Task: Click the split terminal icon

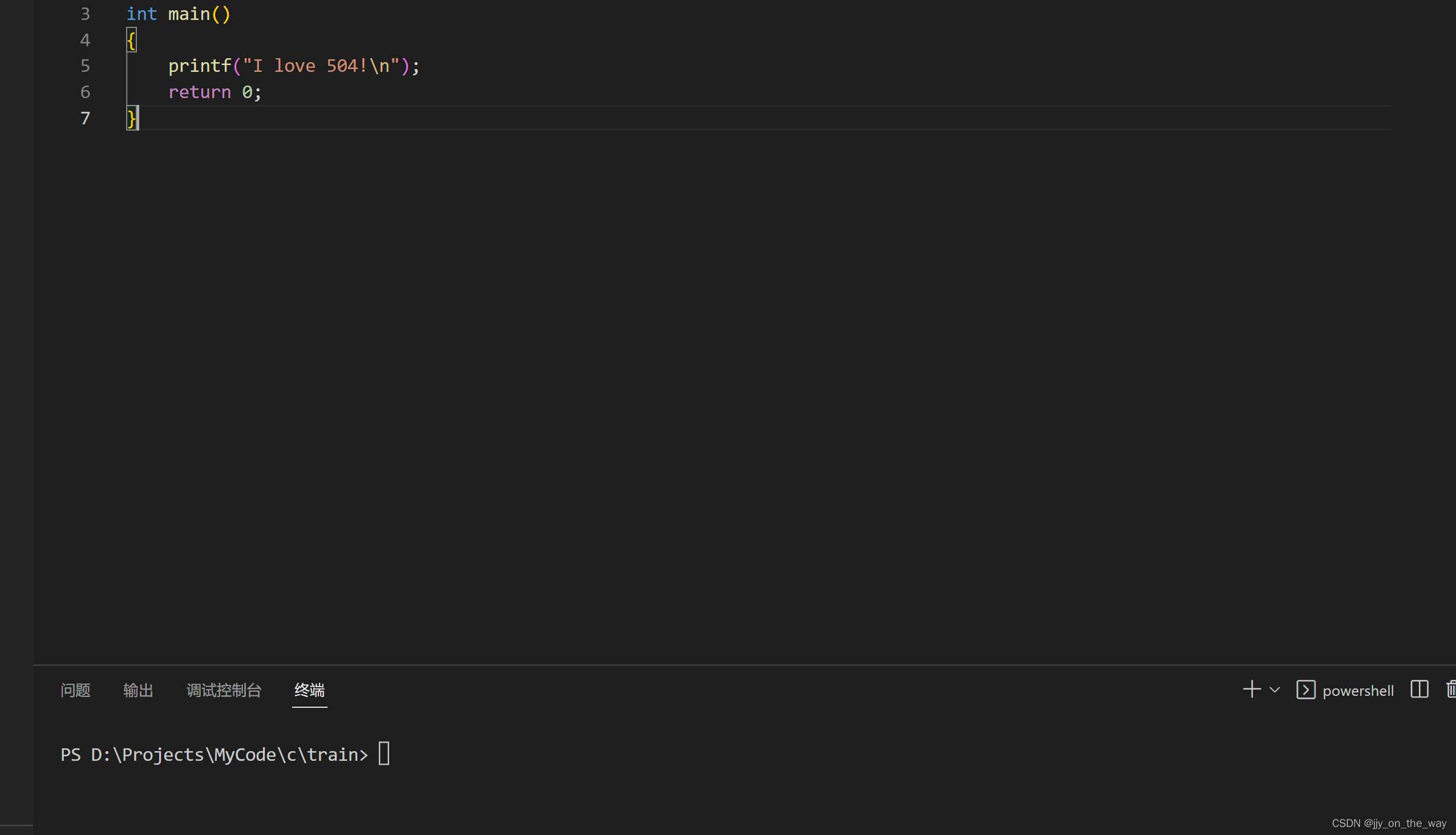Action: (1419, 690)
